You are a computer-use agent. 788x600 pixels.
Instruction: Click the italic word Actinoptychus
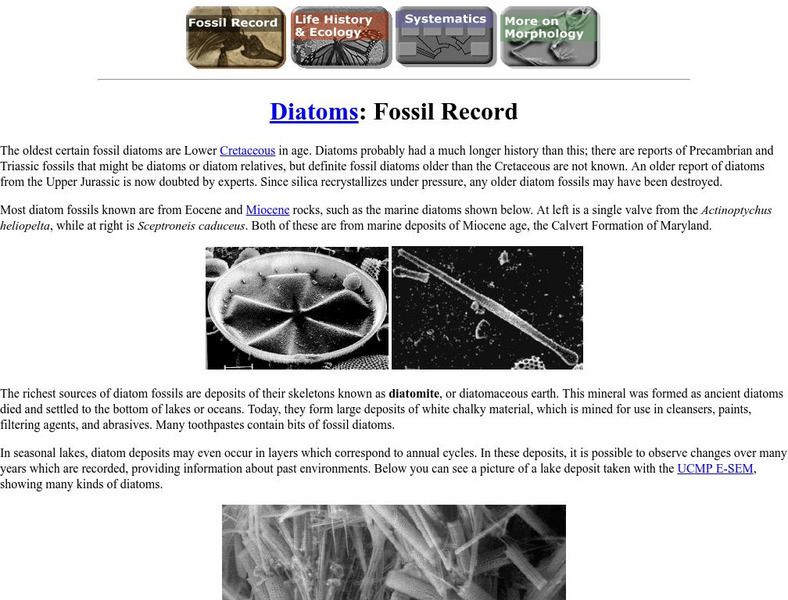pos(736,210)
